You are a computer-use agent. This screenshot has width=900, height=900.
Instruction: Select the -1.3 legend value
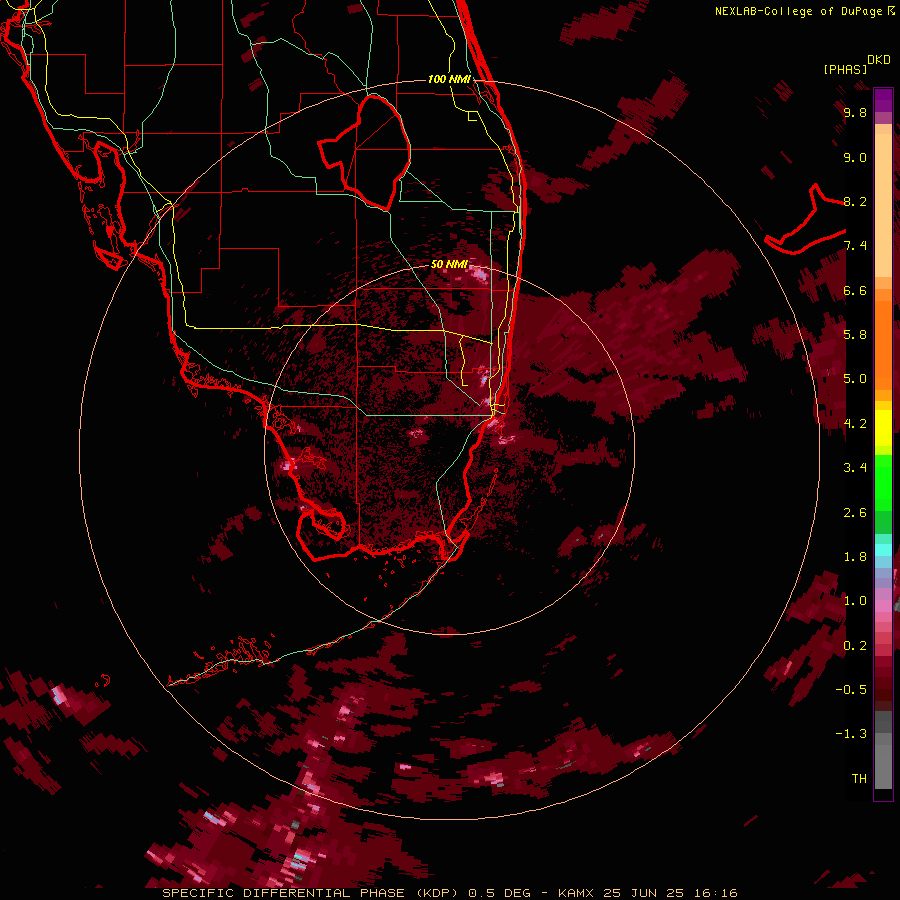coord(851,734)
